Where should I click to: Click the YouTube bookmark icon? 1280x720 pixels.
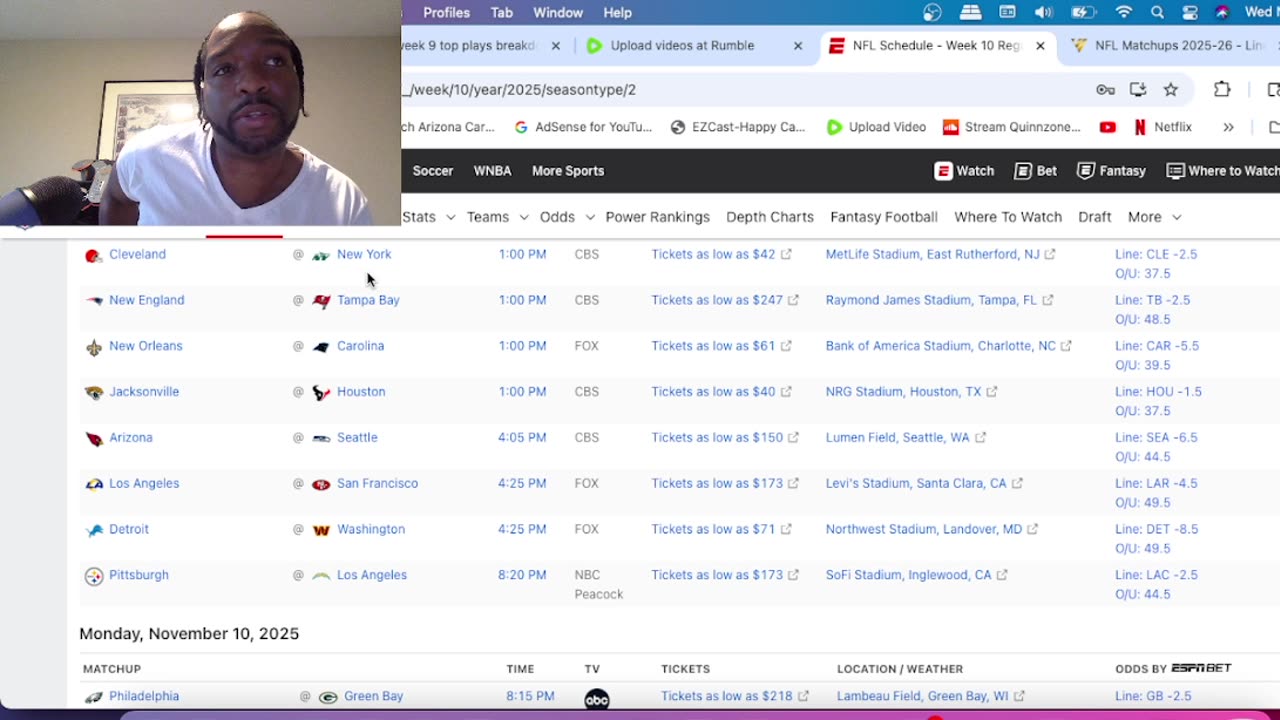(x=1107, y=127)
